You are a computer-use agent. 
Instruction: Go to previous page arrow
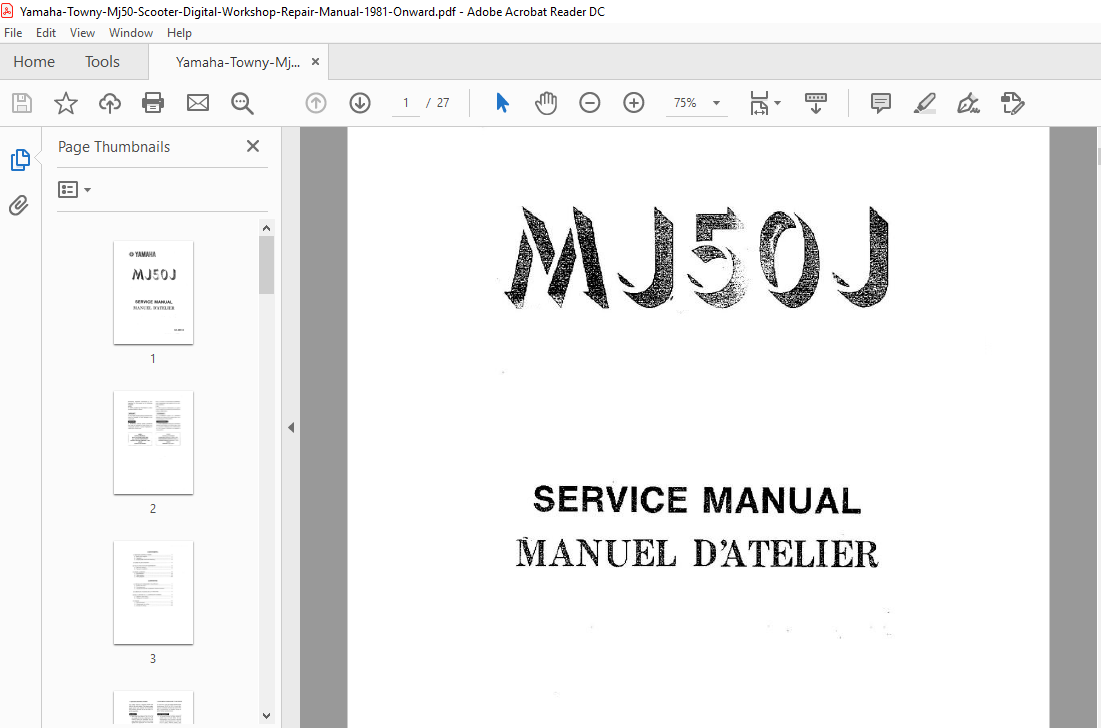pyautogui.click(x=316, y=103)
